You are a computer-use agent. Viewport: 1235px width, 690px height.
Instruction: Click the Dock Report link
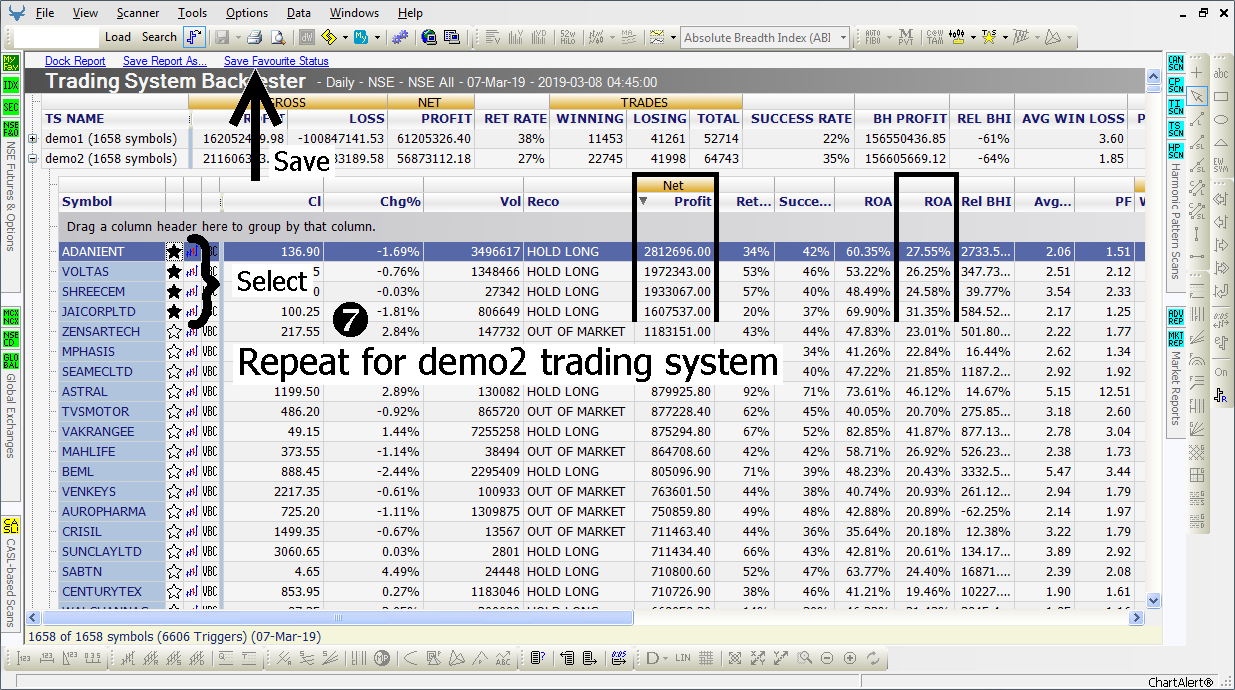coord(76,61)
